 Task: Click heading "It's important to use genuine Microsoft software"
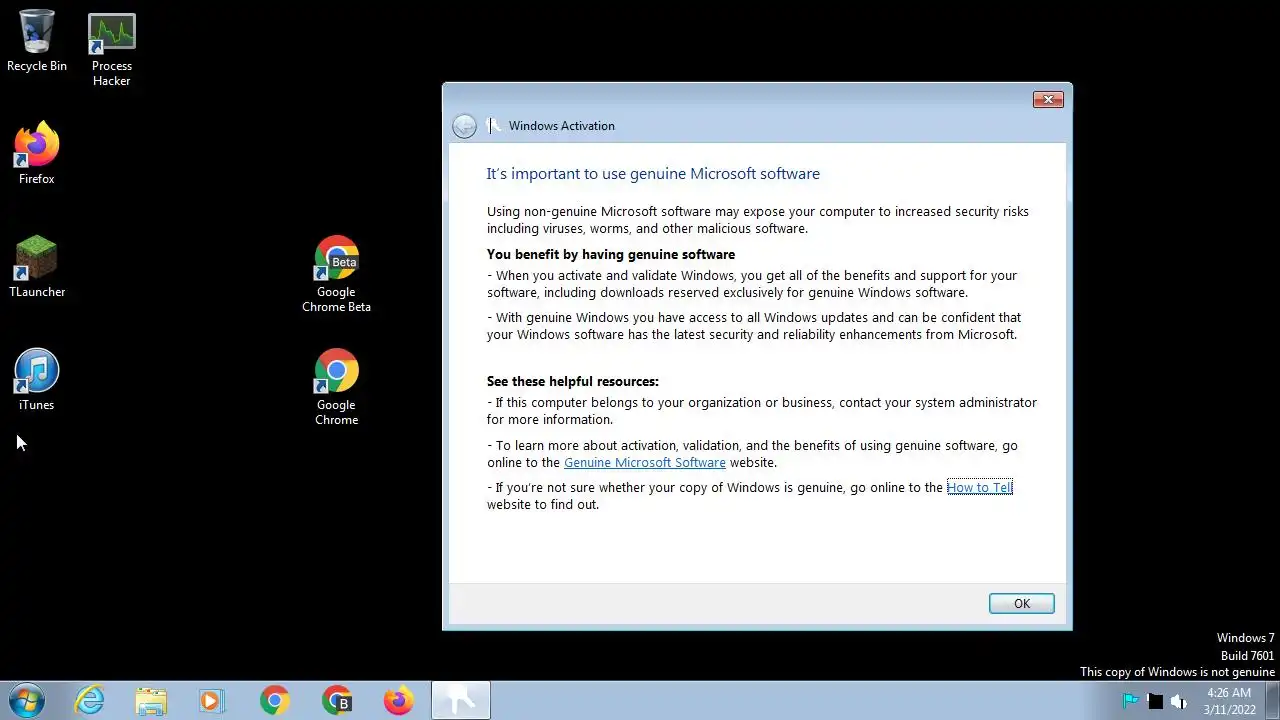point(653,174)
